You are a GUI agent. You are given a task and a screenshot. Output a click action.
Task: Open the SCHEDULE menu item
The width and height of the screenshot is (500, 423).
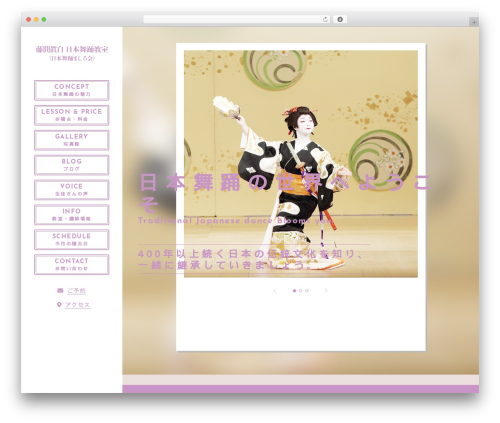[71, 240]
